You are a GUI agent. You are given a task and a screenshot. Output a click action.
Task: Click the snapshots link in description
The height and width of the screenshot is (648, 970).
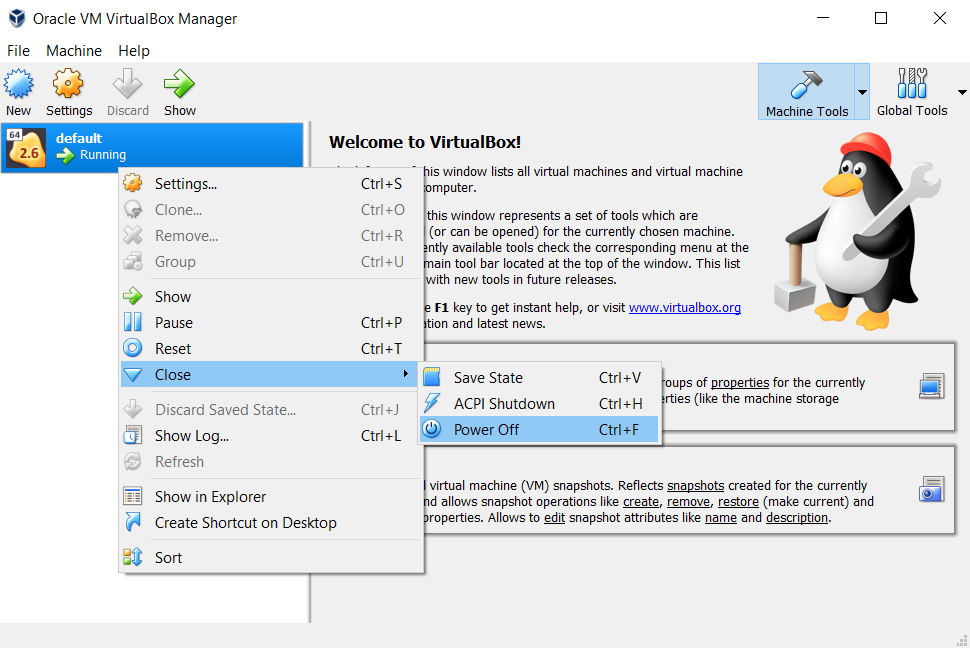click(695, 485)
